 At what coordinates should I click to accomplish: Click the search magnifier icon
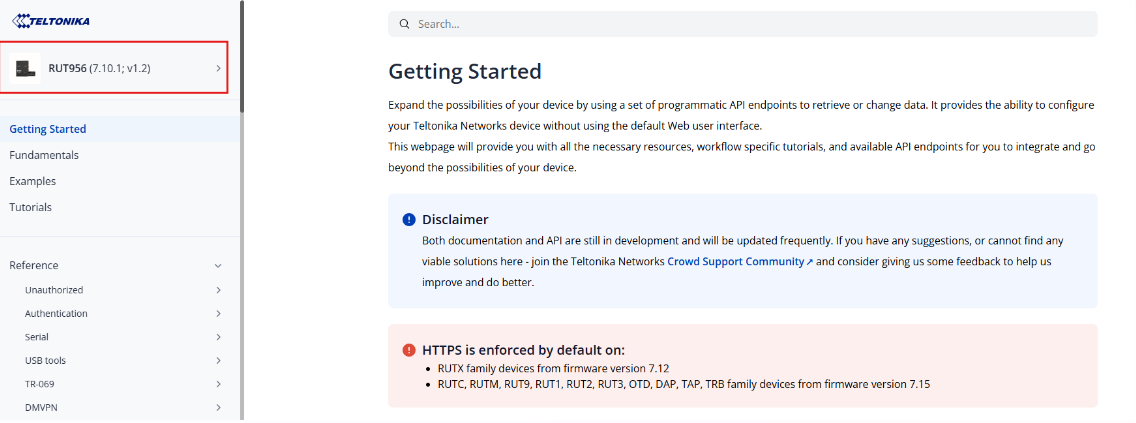404,24
